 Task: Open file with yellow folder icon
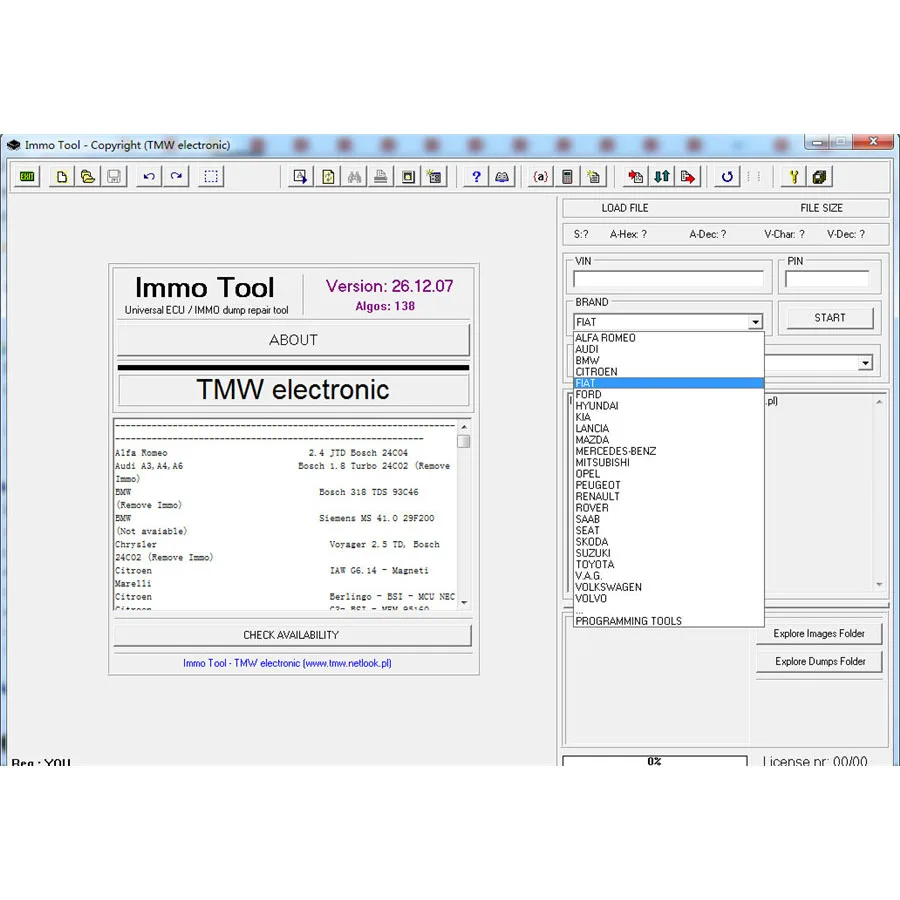[88, 176]
